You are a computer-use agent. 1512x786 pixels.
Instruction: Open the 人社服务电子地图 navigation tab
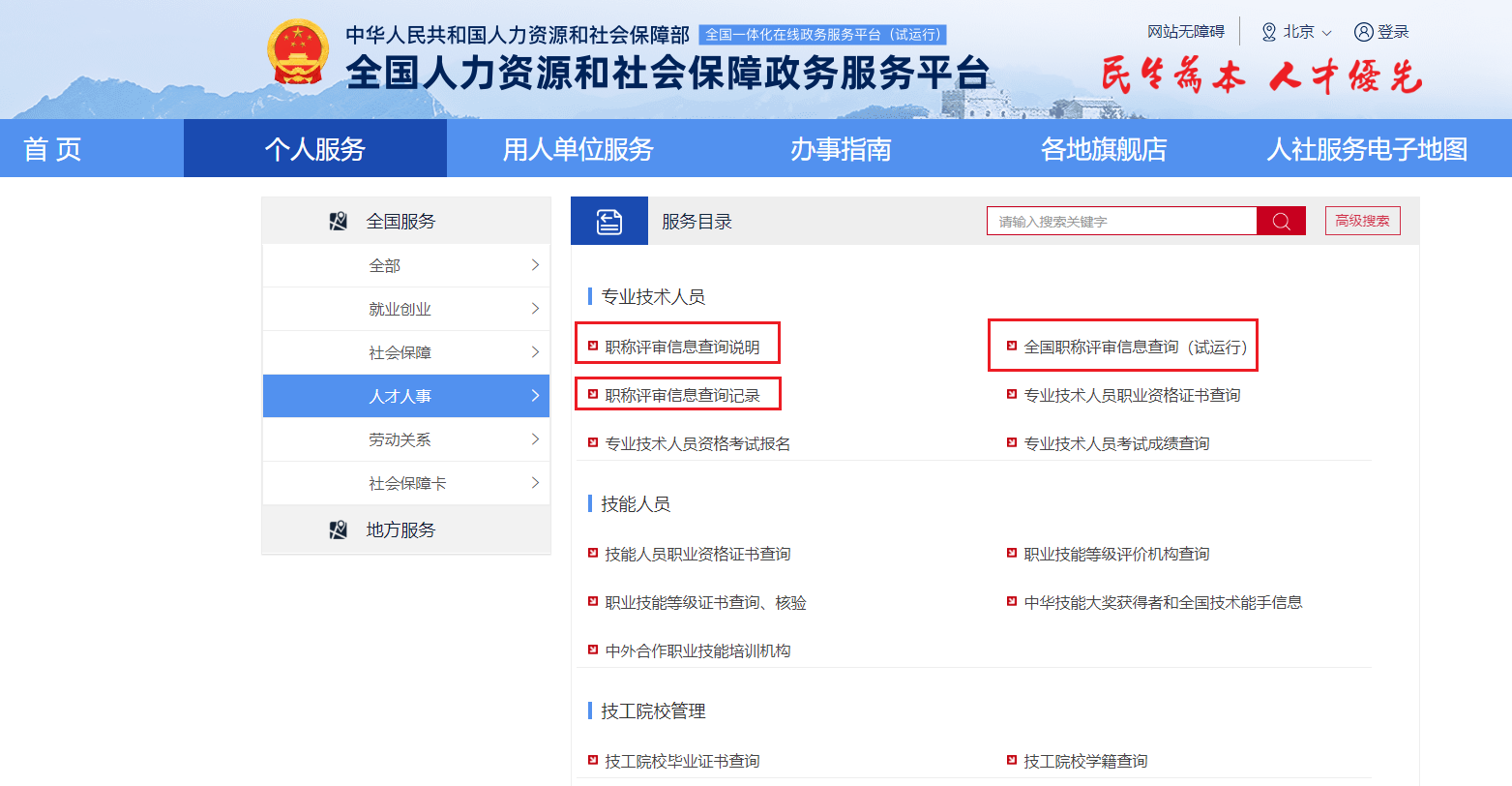[x=1368, y=149]
